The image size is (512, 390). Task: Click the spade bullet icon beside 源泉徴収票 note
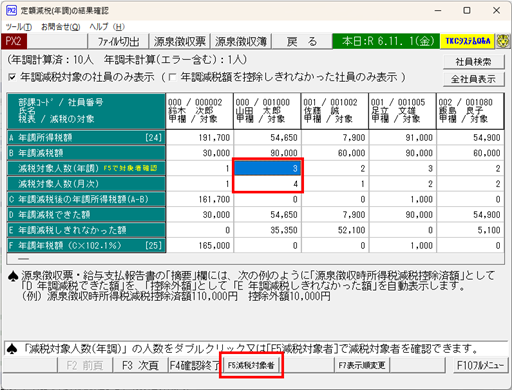pyautogui.click(x=13, y=276)
